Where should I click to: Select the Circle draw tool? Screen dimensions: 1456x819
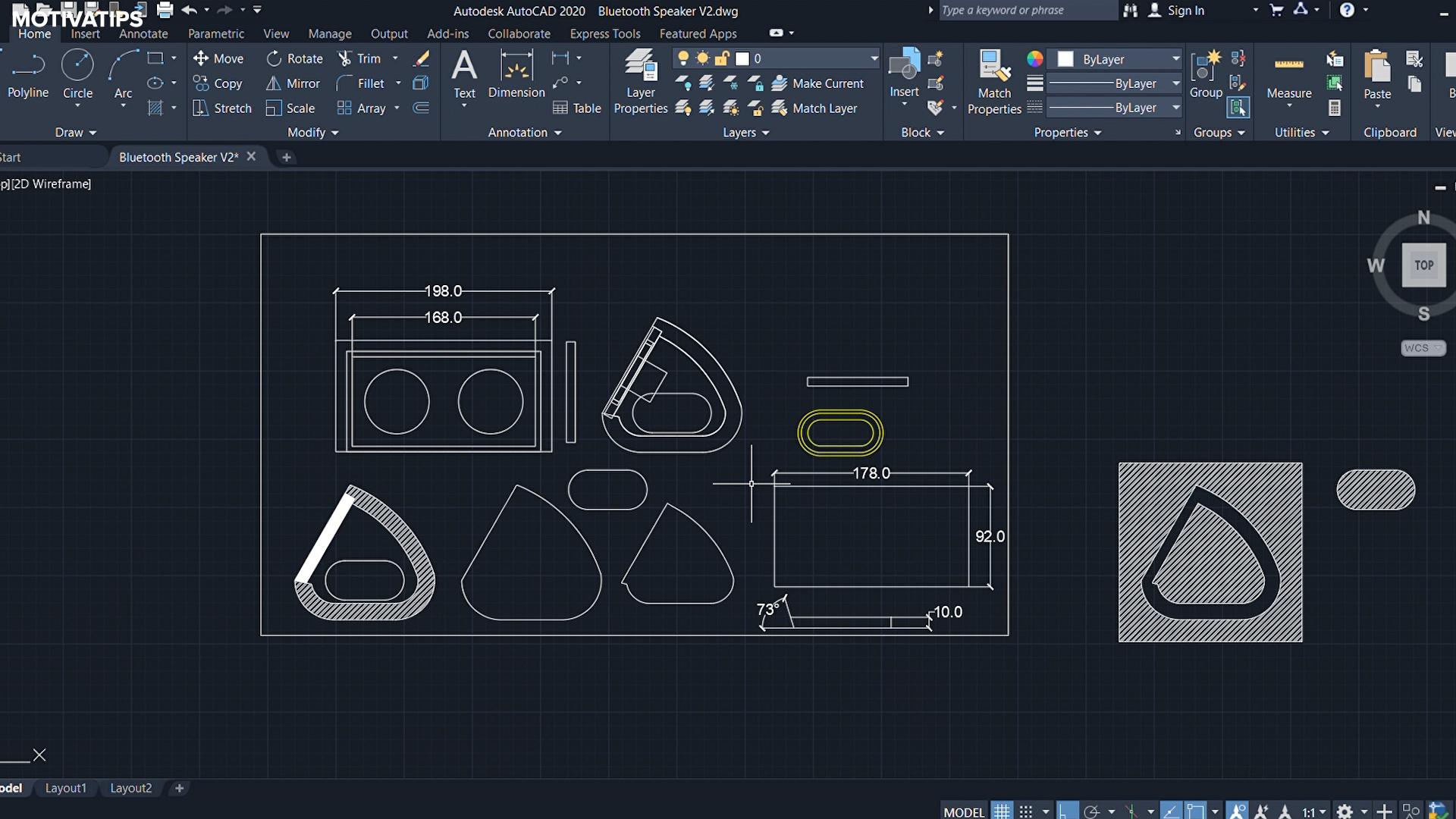tap(77, 74)
